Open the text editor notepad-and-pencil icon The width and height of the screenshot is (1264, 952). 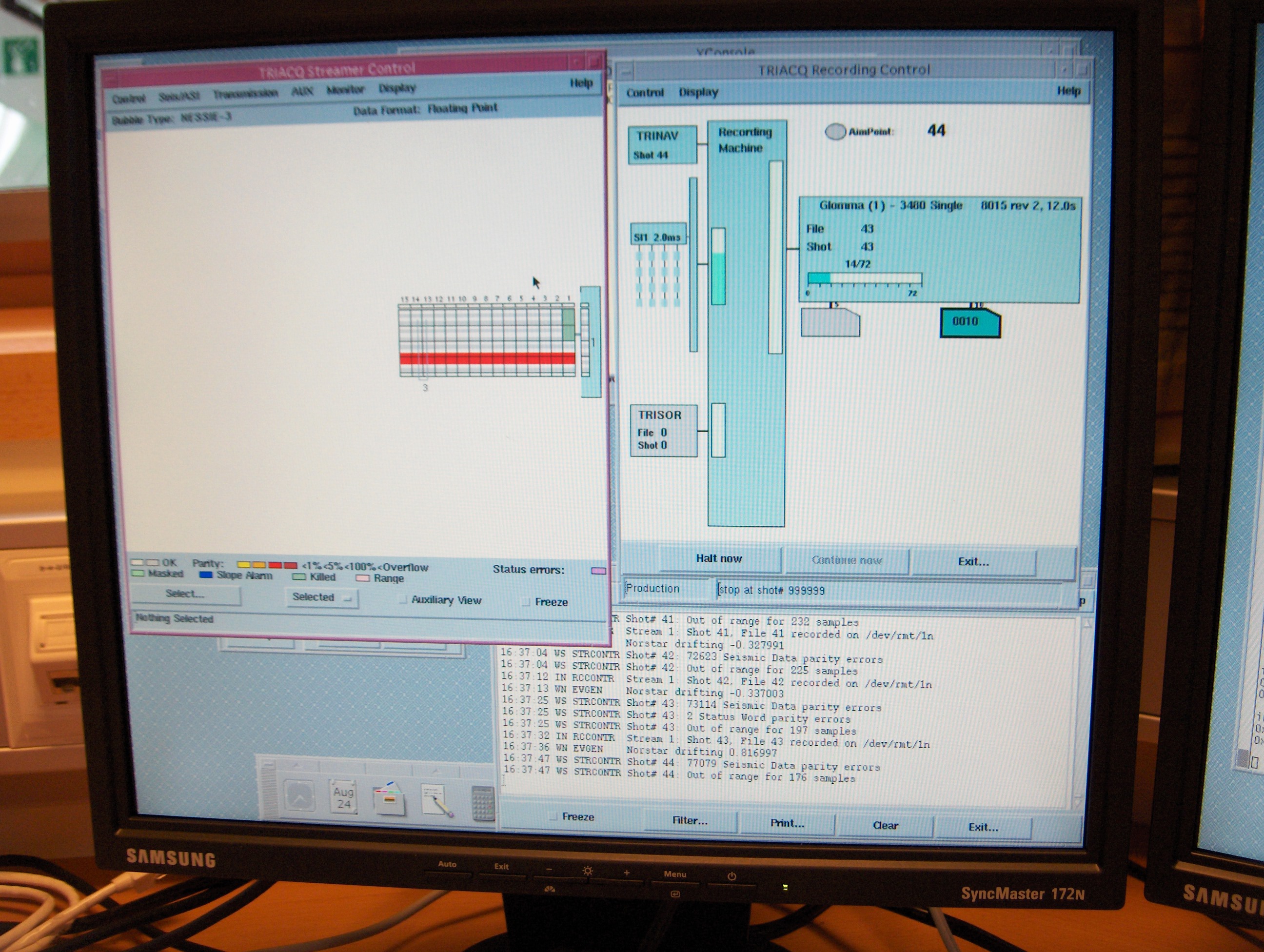[436, 801]
